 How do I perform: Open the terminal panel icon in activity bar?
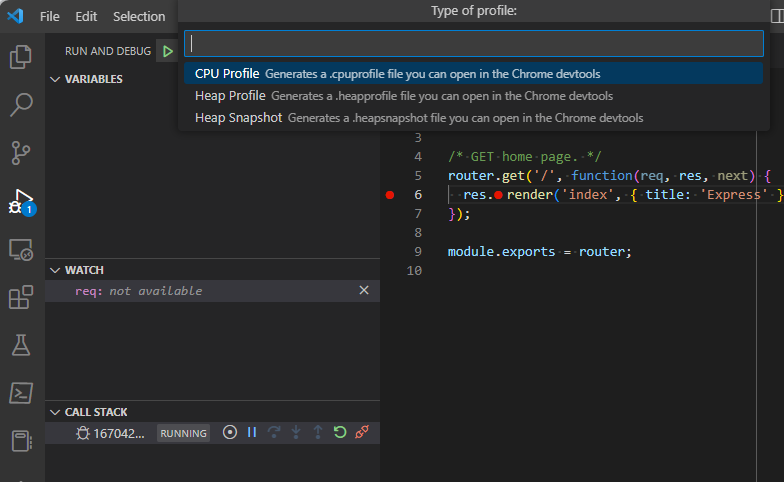pyautogui.click(x=20, y=393)
